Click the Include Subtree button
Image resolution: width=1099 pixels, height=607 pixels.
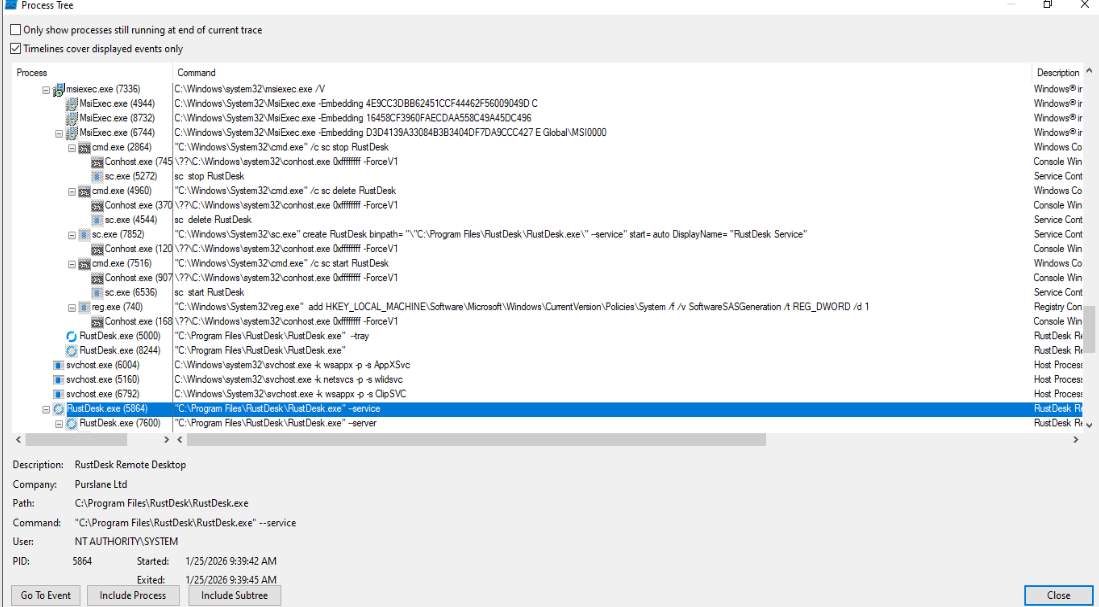coord(236,595)
